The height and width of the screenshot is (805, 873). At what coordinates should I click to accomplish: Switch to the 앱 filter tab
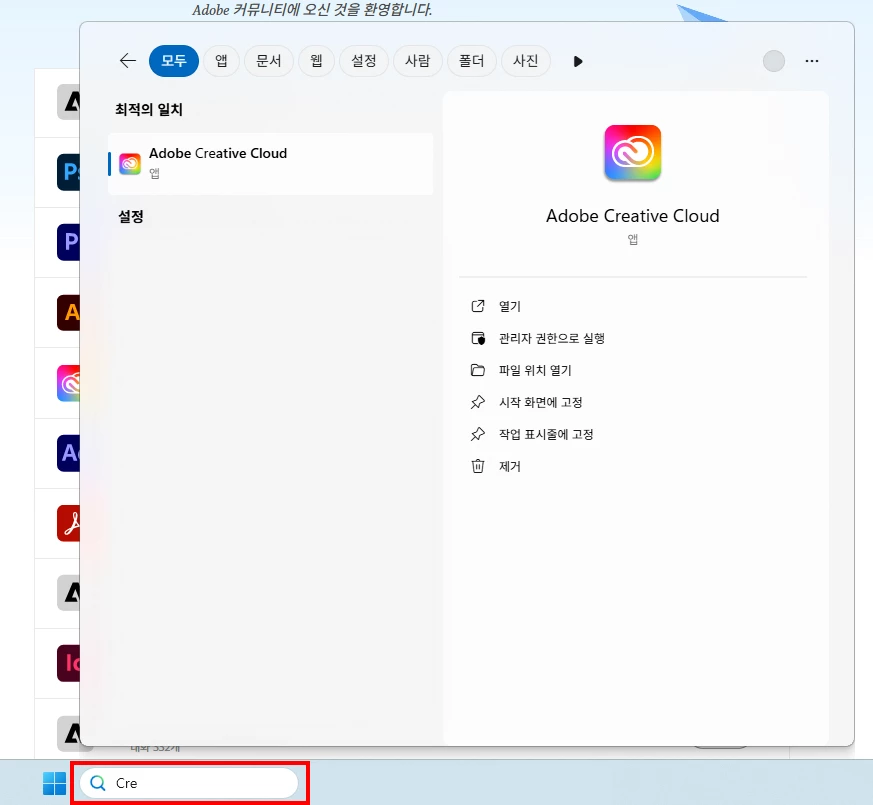click(x=221, y=61)
